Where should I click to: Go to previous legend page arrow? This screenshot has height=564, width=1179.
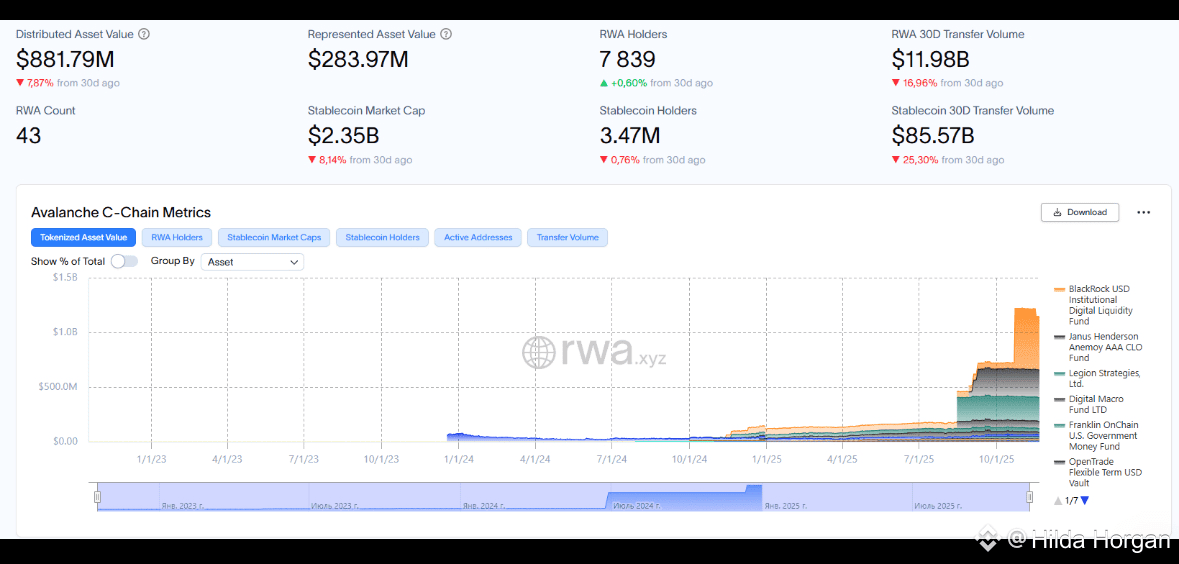[x=1058, y=500]
